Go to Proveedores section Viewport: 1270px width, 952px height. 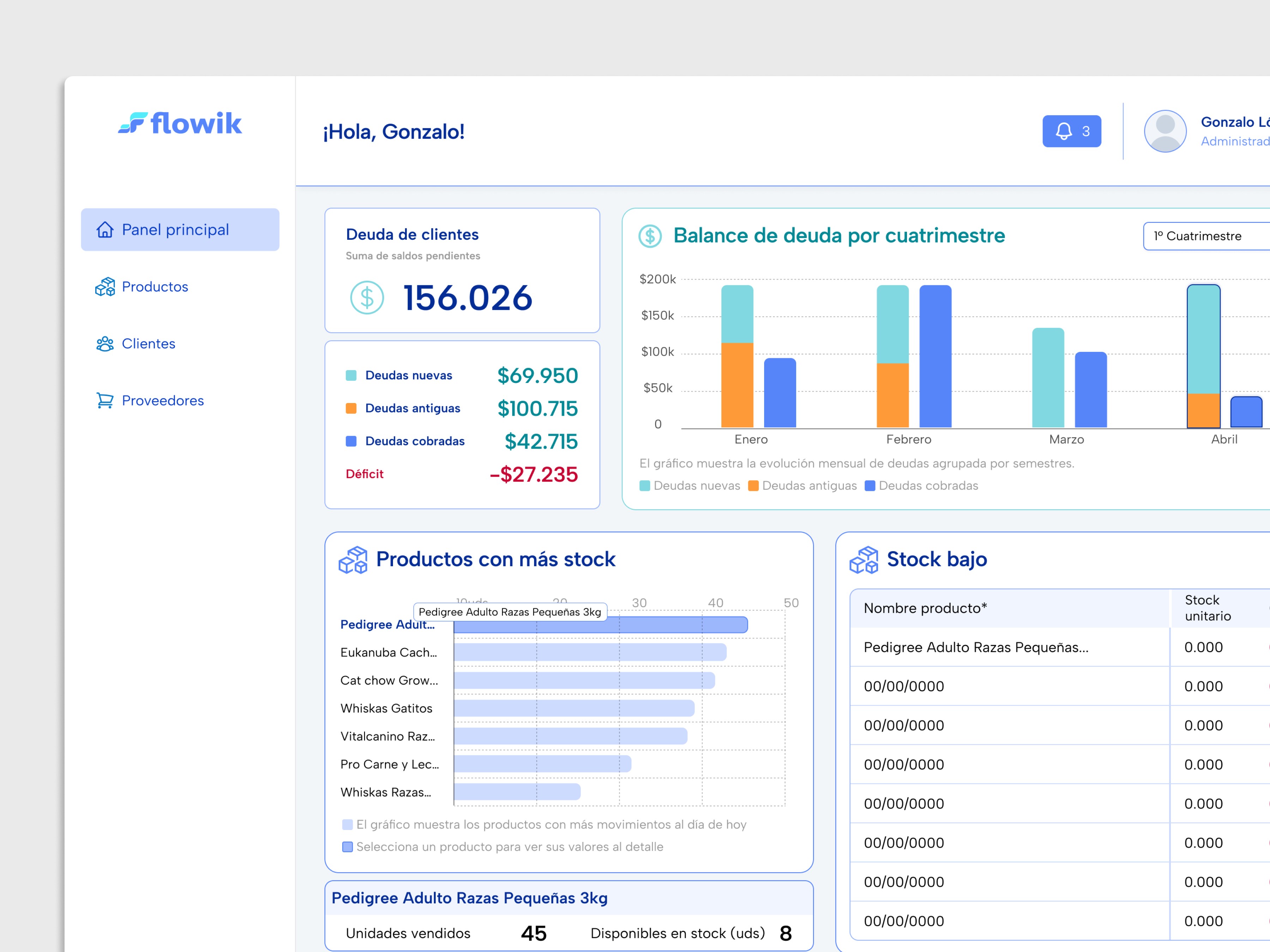click(163, 401)
